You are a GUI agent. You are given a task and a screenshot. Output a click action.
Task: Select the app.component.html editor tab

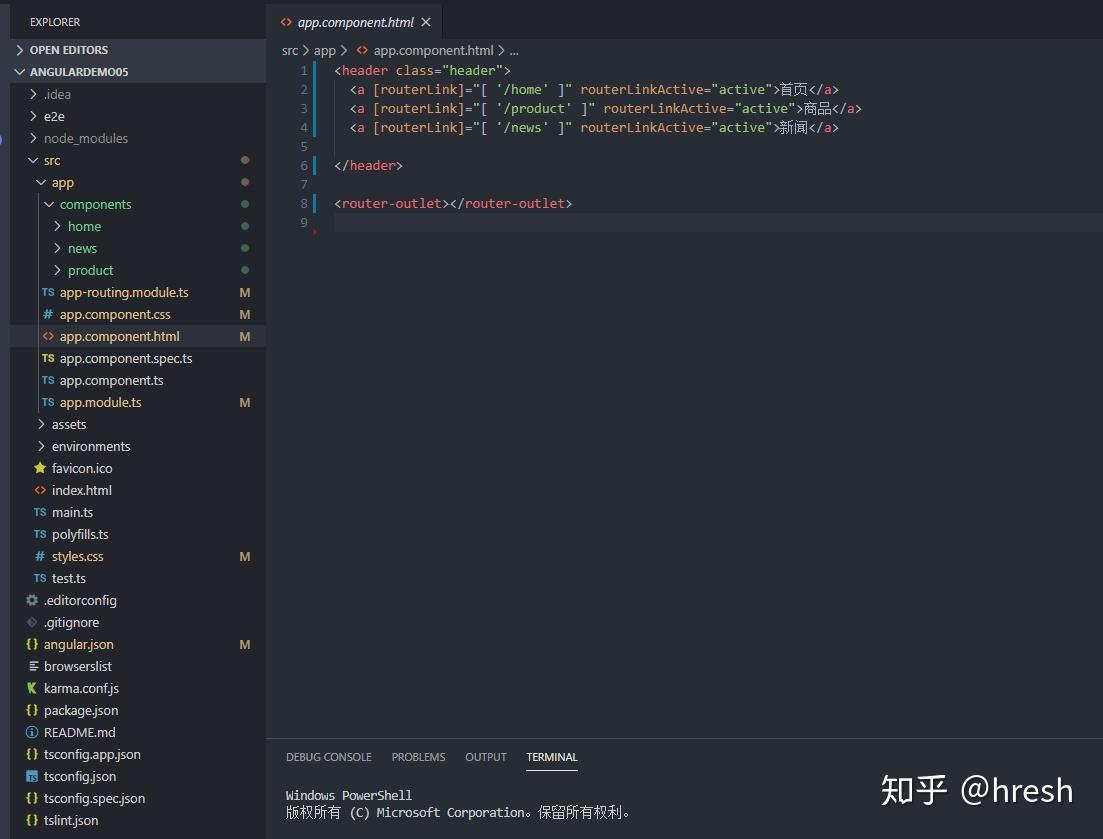coord(355,23)
